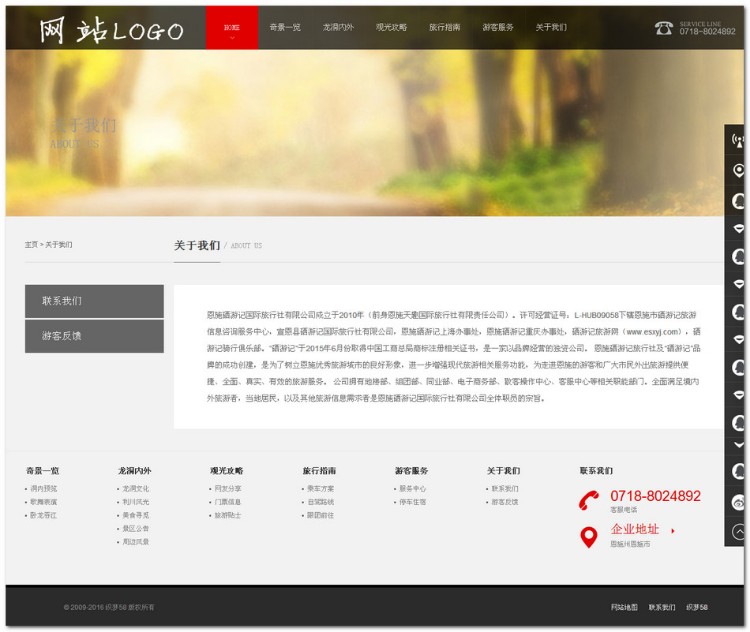Click the back-to-top circle arrow icon
The image size is (750, 632).
738,532
